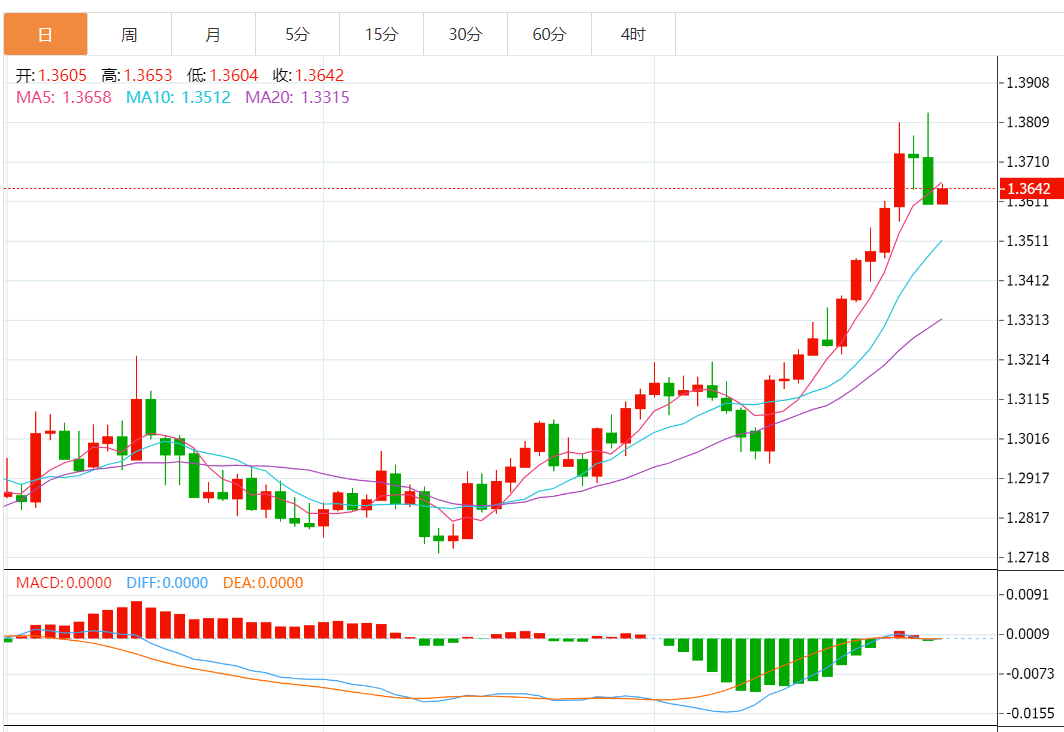The height and width of the screenshot is (732, 1064).
Task: Click the 1.3016 price axis label
Action: (x=1027, y=438)
